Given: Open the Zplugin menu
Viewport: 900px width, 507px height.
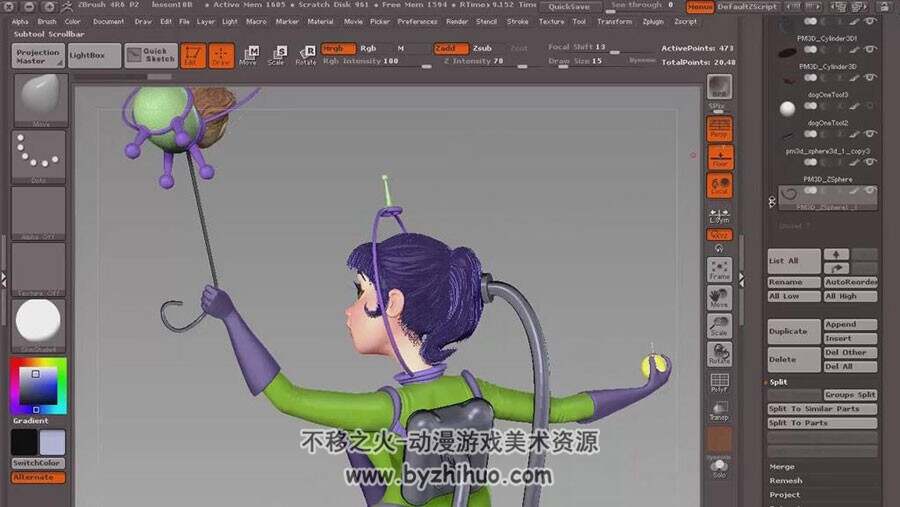Looking at the screenshot, I should 653,22.
